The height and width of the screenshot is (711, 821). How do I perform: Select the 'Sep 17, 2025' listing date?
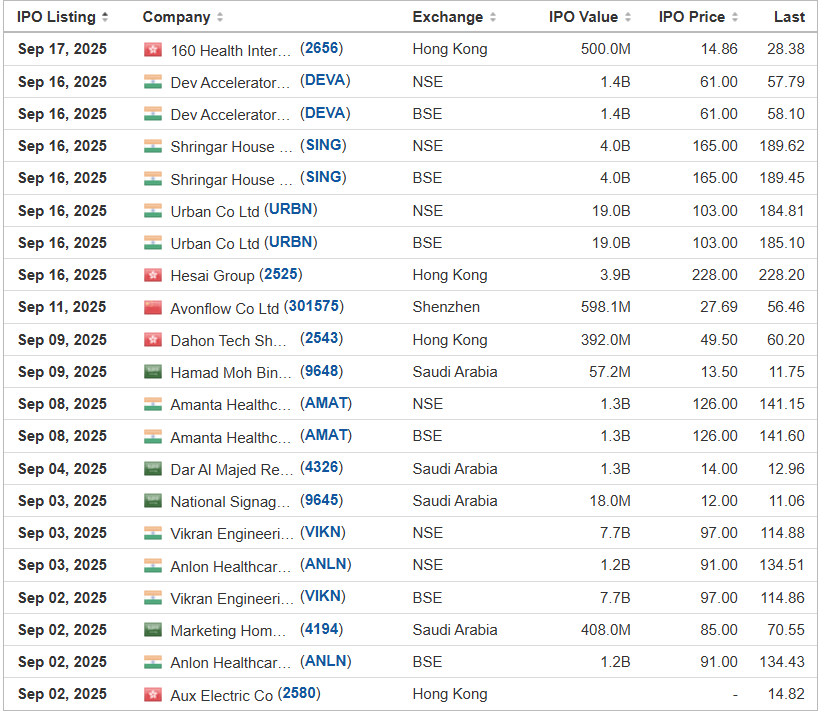click(x=62, y=49)
